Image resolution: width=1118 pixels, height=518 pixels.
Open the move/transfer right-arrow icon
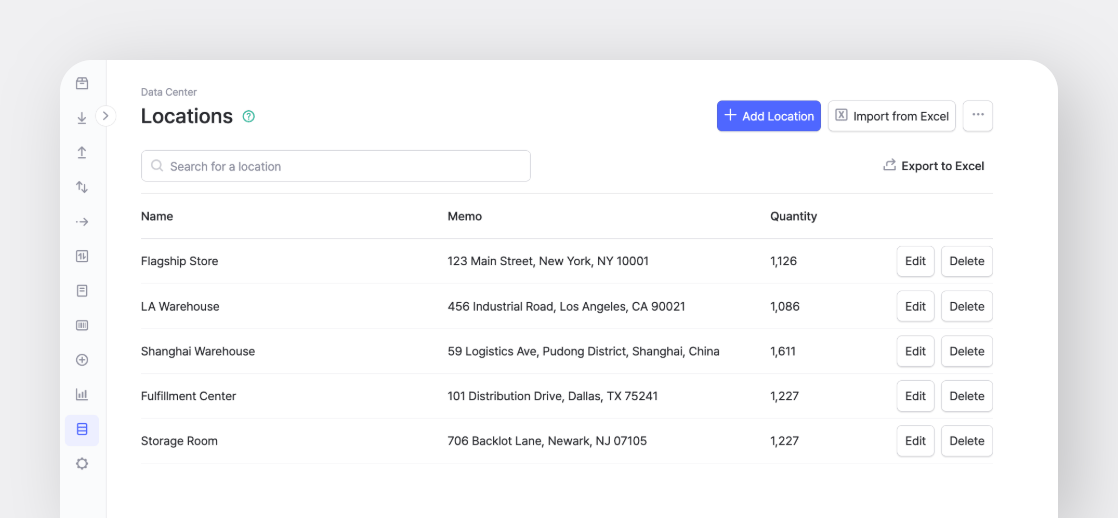point(82,222)
